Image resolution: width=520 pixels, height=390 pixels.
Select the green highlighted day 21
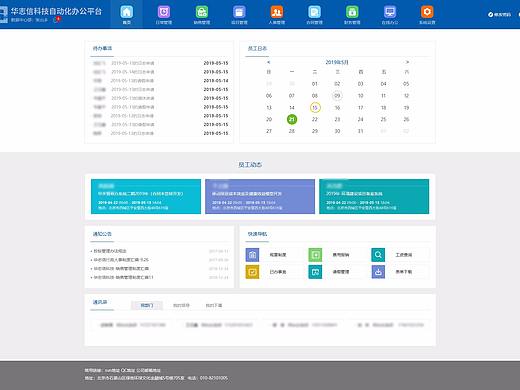pyautogui.click(x=292, y=119)
